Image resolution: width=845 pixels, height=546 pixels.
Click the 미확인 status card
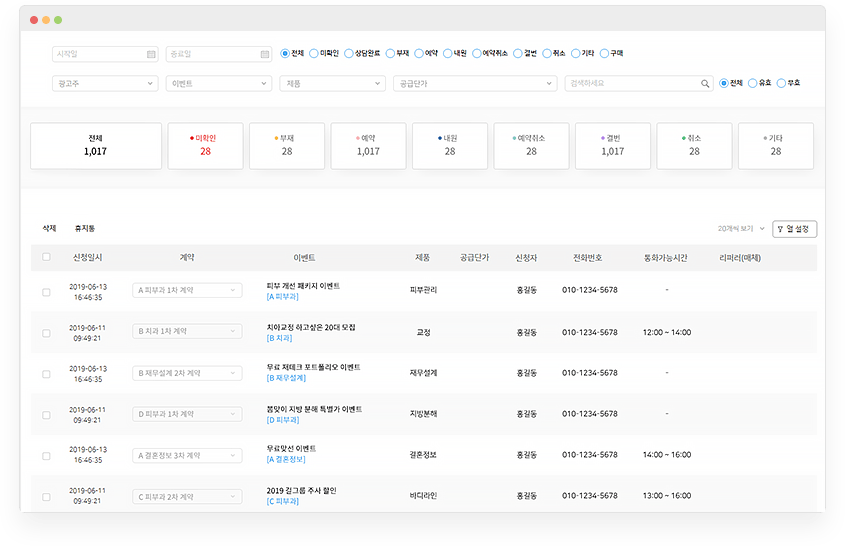[x=205, y=145]
